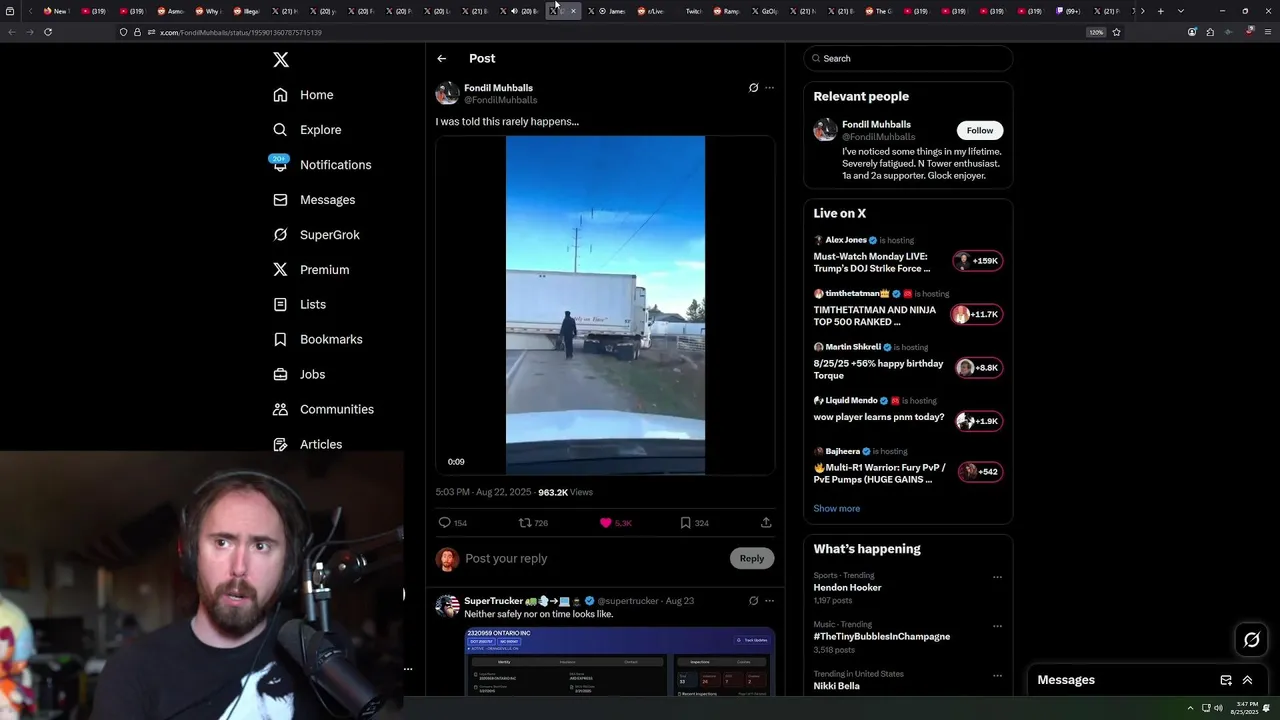Open the Explore page
1280x720 pixels.
[x=307, y=130]
